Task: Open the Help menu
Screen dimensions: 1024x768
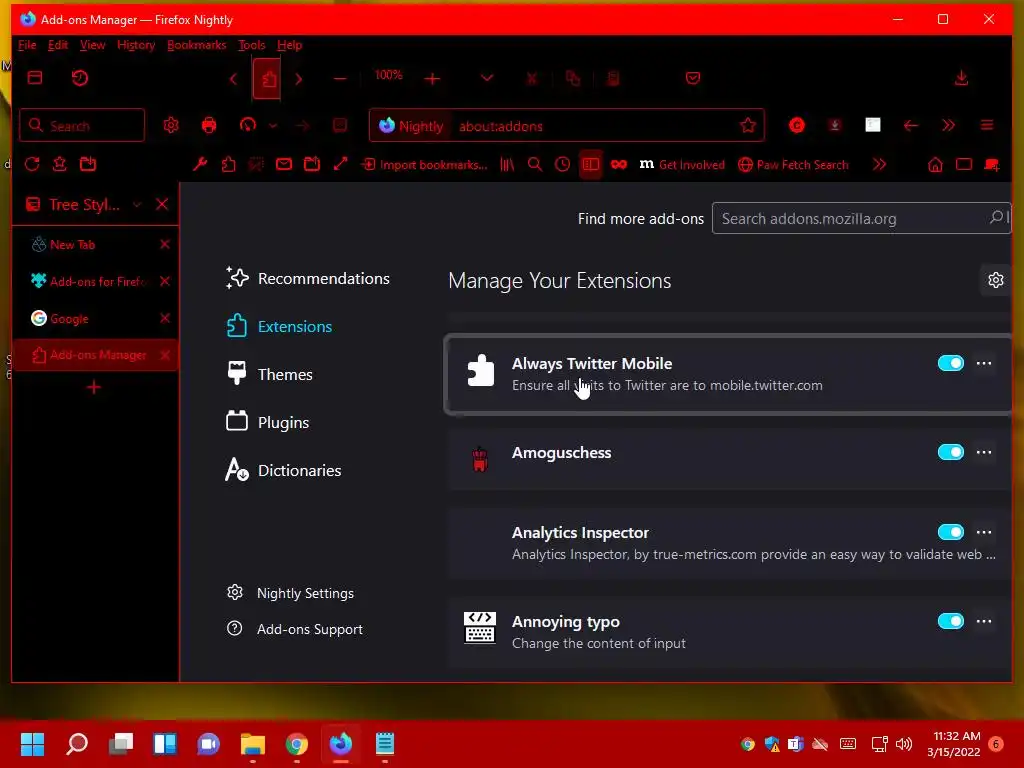Action: pyautogui.click(x=289, y=45)
